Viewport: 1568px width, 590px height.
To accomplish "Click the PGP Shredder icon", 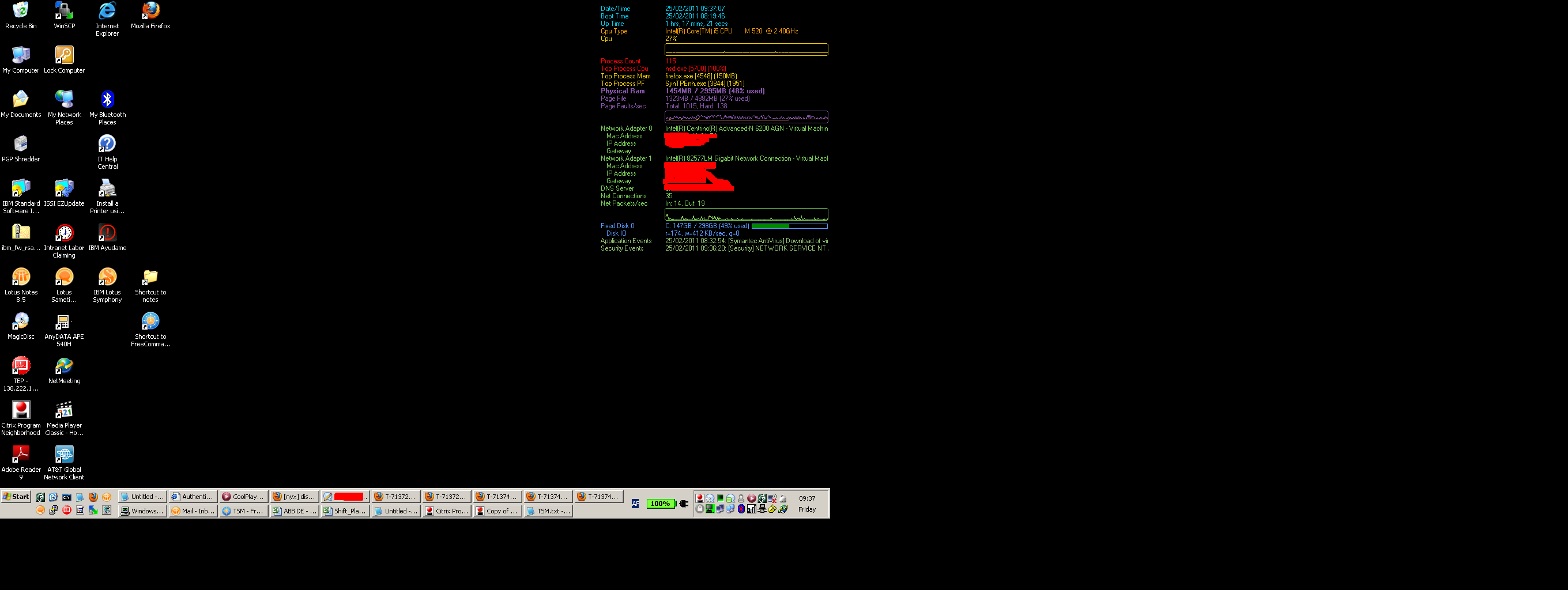I will click(x=21, y=145).
